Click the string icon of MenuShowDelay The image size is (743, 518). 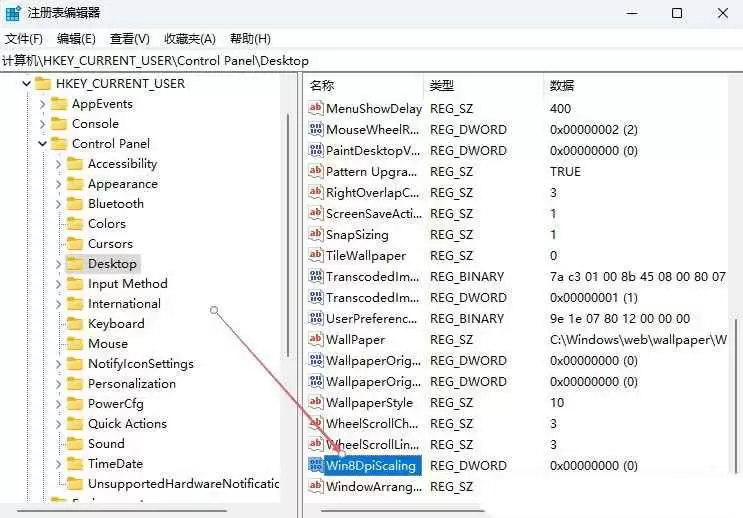tap(316, 108)
